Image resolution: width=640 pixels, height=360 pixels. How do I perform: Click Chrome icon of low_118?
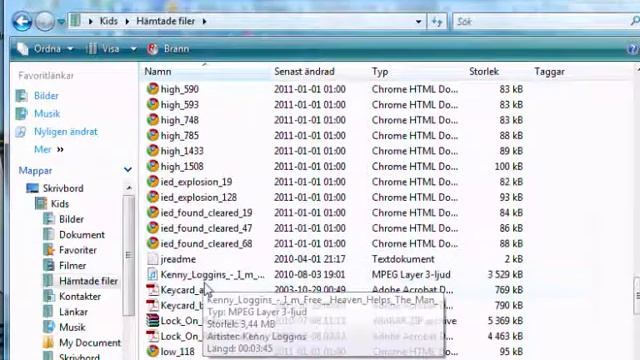(153, 351)
